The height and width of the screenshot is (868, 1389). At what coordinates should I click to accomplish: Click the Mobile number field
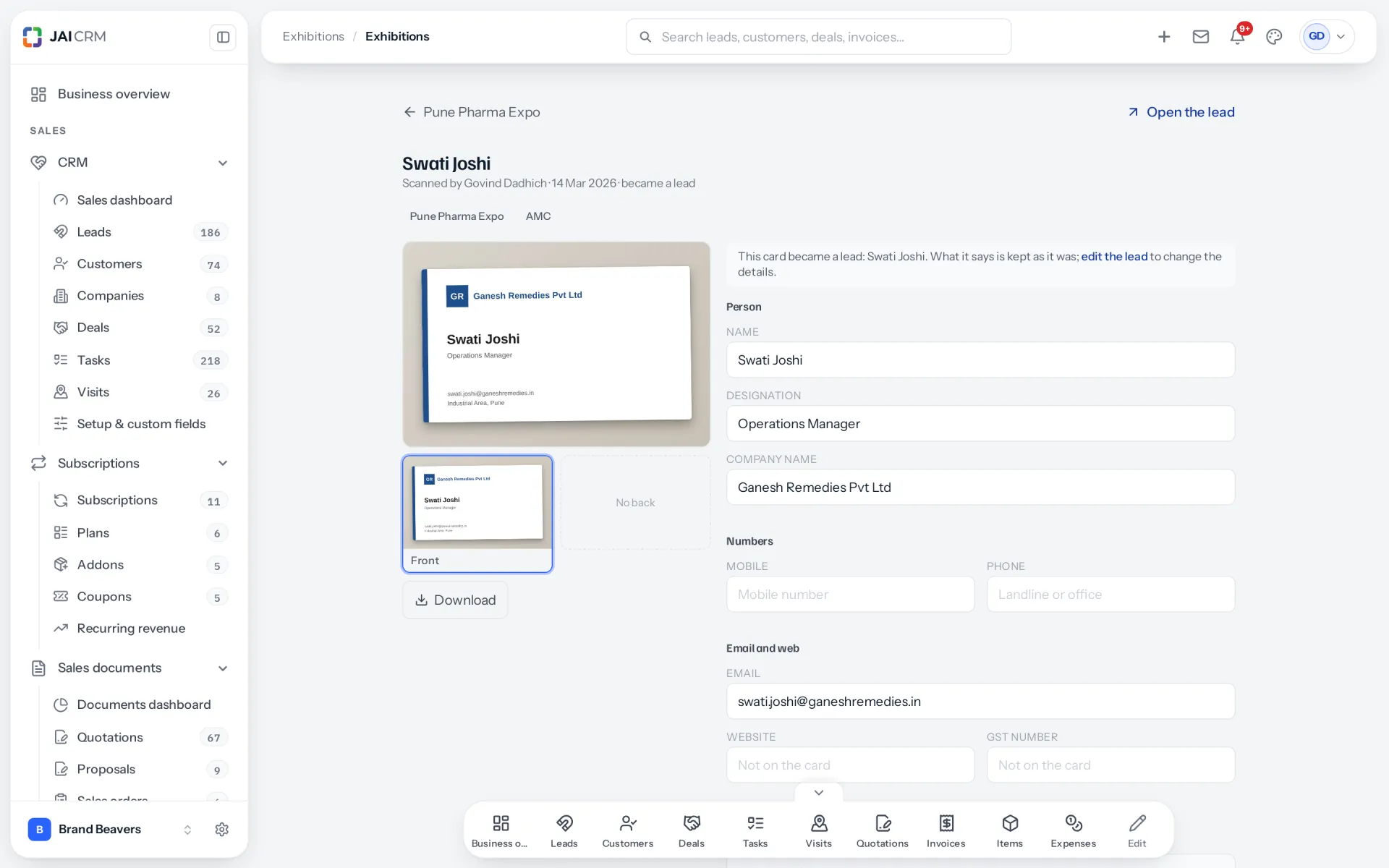click(850, 595)
